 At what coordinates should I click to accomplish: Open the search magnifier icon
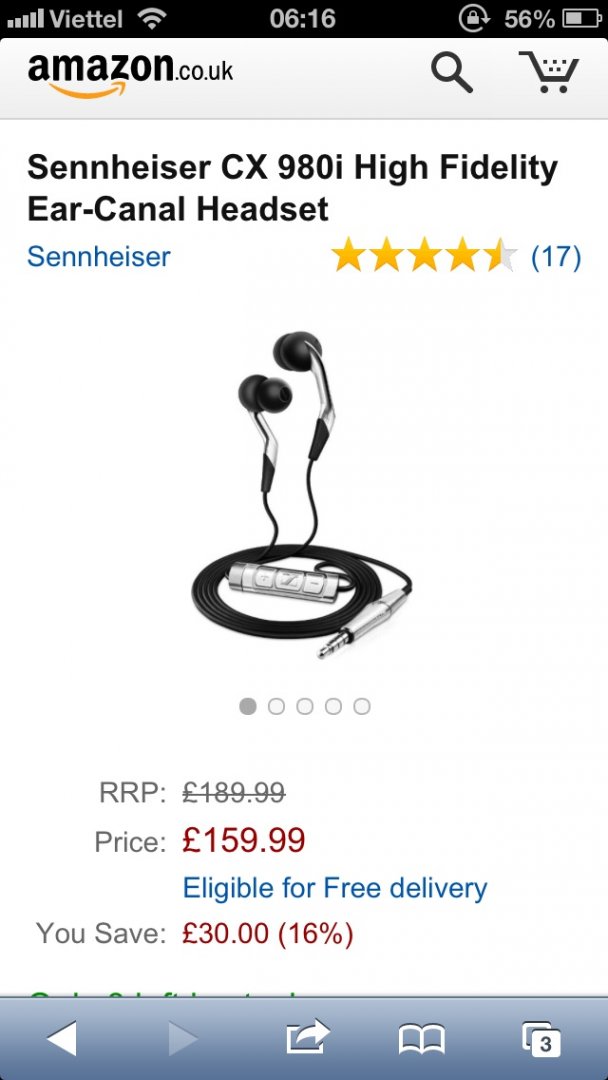coord(452,72)
